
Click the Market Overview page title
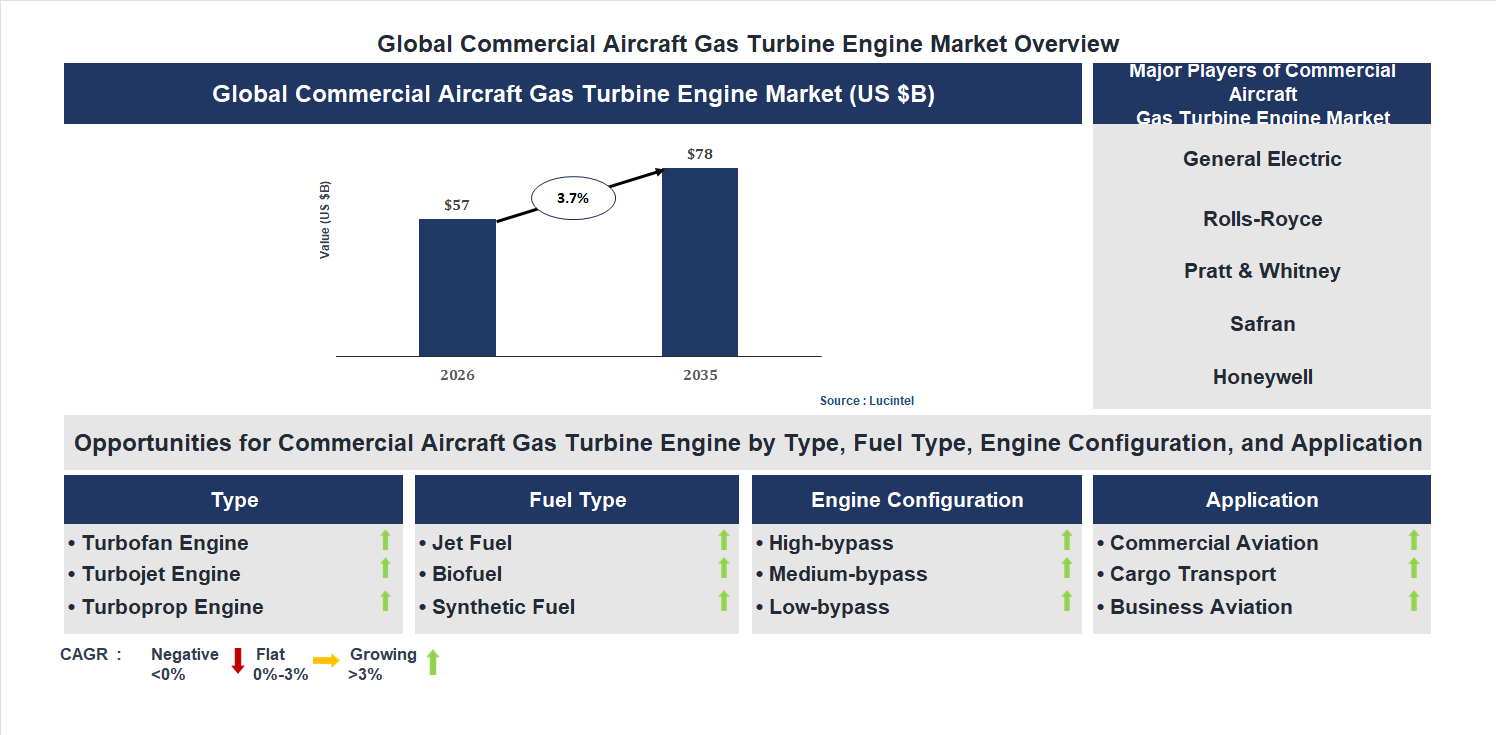[x=748, y=44]
